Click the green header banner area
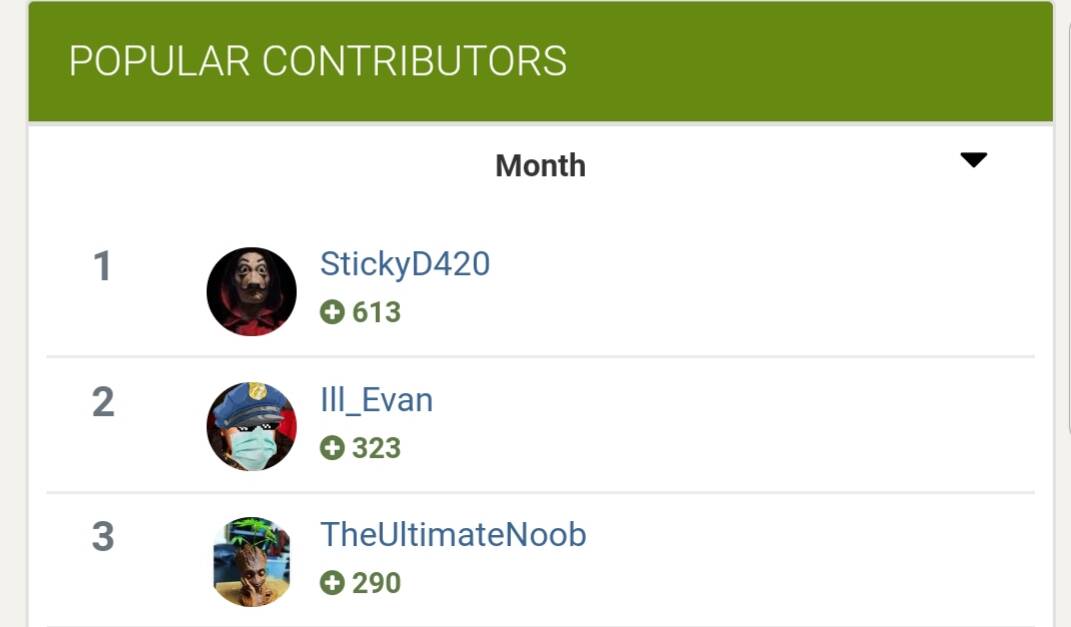The width and height of the screenshot is (1071, 627). (x=540, y=62)
